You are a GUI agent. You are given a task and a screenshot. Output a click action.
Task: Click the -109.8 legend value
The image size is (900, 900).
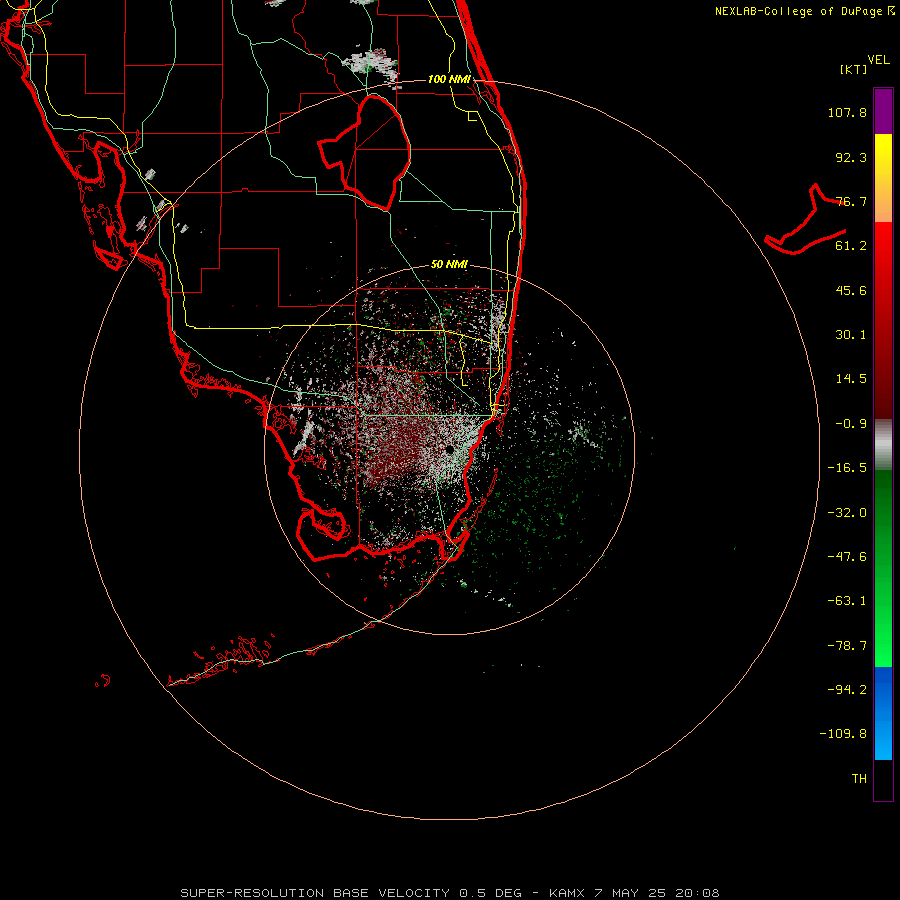pos(843,734)
